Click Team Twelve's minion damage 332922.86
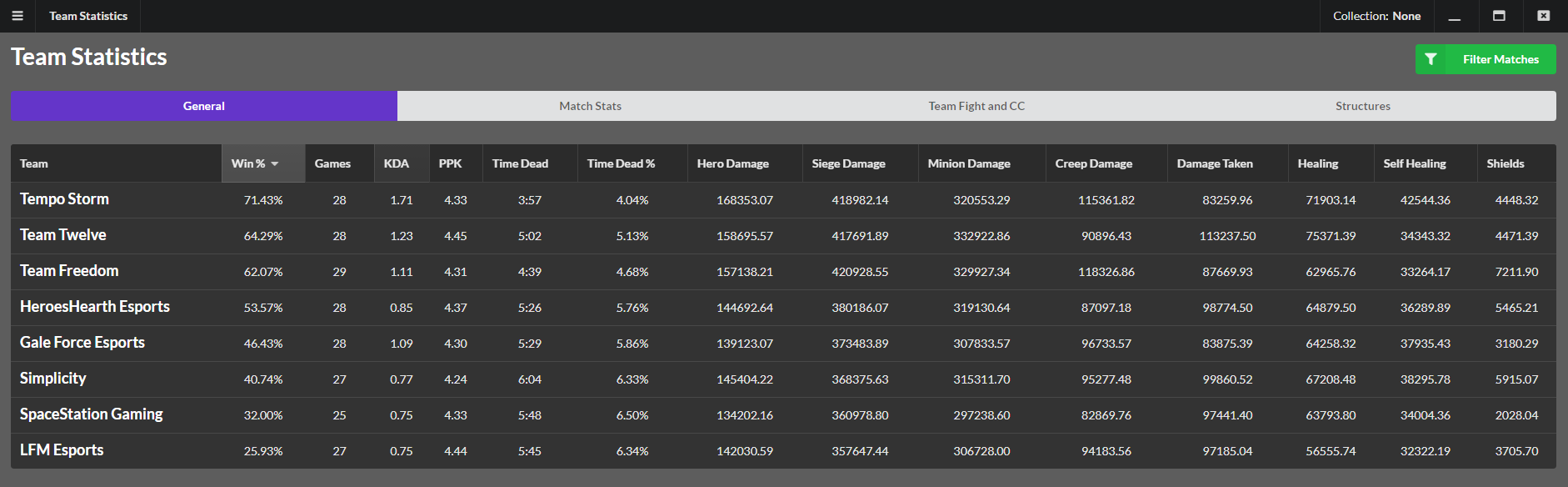1568x487 pixels. click(x=981, y=236)
